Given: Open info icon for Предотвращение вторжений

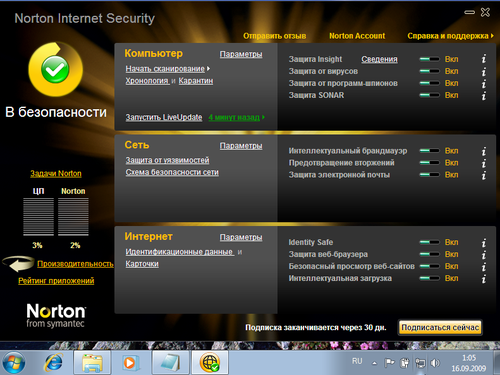Looking at the screenshot, I should coord(484,163).
